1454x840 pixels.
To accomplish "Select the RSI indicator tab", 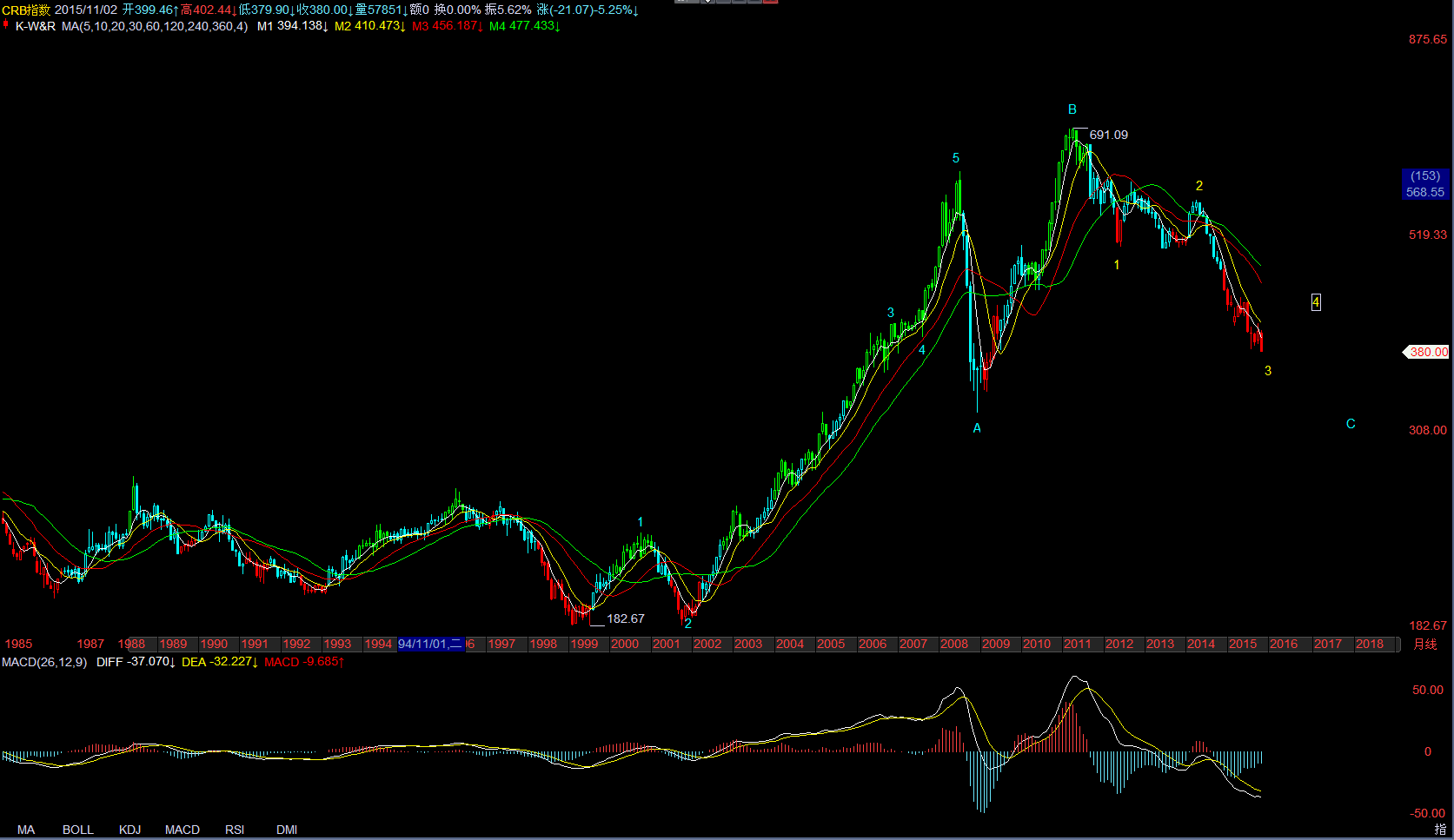I will point(235,830).
